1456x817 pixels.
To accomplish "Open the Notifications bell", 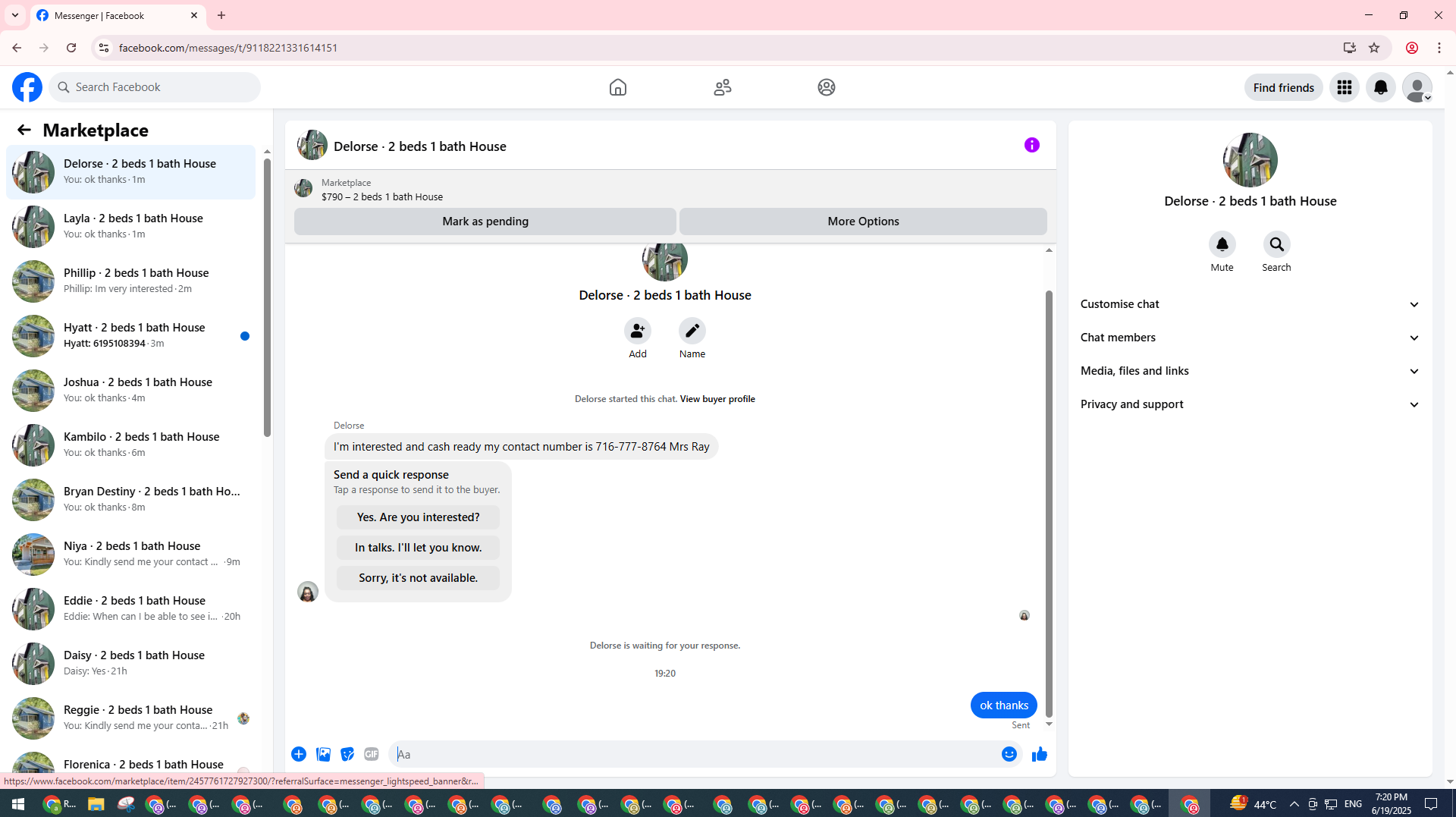I will (x=1381, y=87).
